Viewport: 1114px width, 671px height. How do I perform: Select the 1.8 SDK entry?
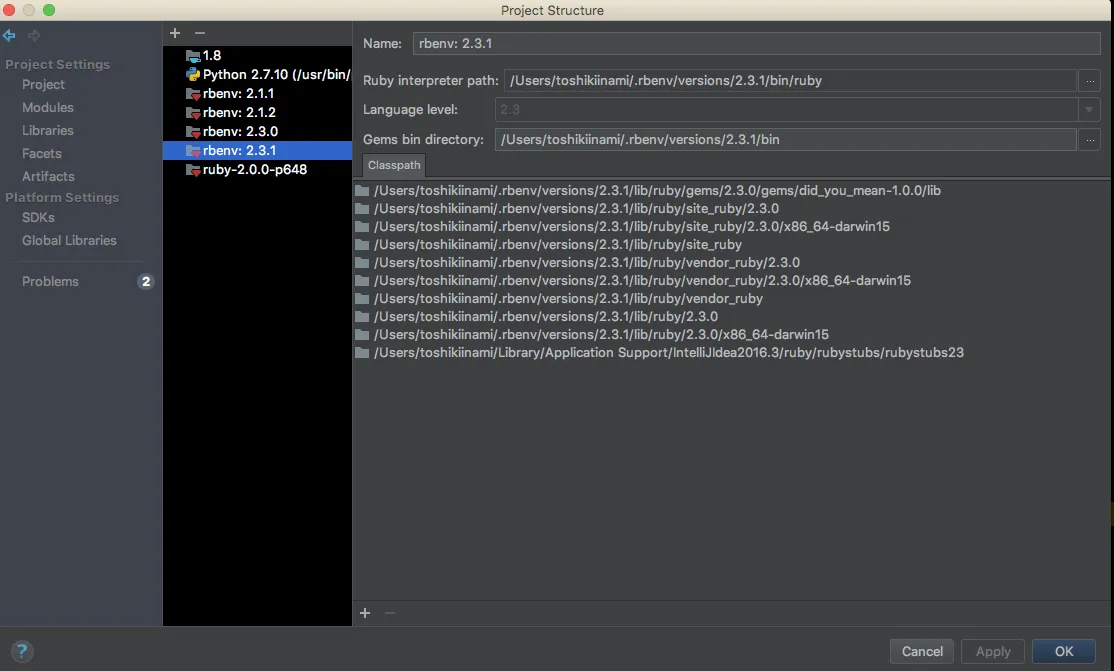tap(257, 55)
